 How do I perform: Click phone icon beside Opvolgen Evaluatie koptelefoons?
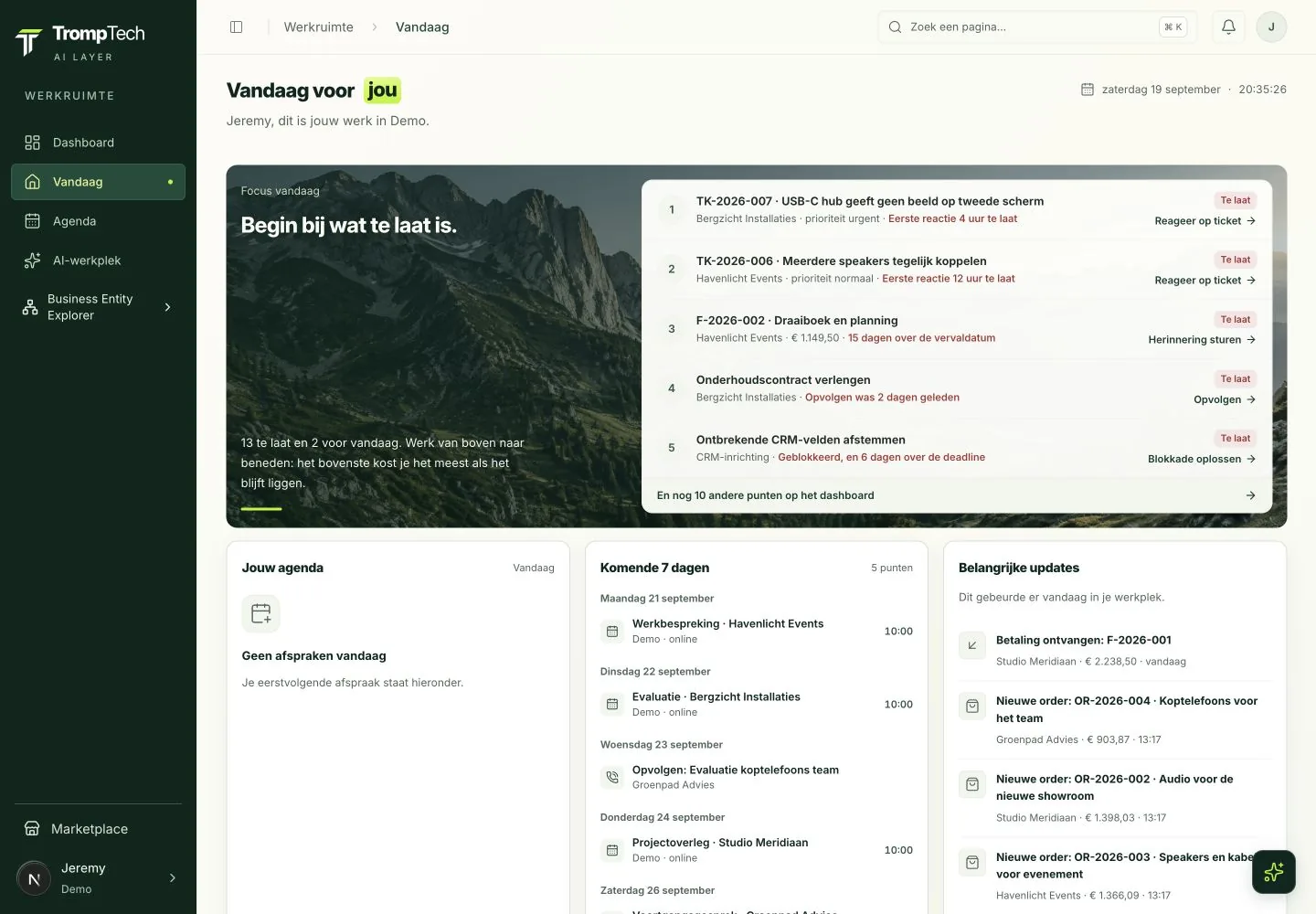tap(612, 777)
